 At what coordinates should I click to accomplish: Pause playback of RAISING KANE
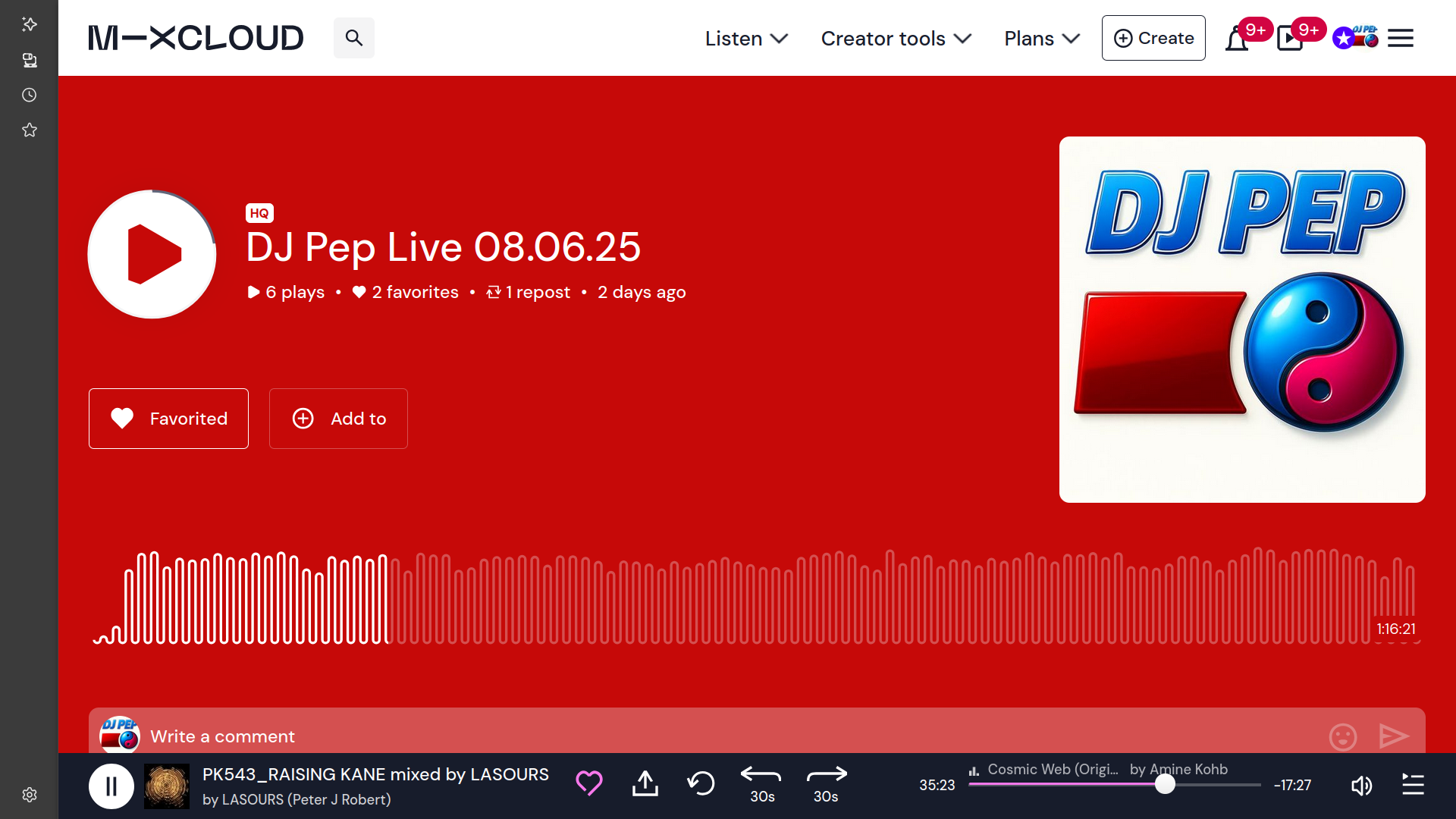pos(111,786)
